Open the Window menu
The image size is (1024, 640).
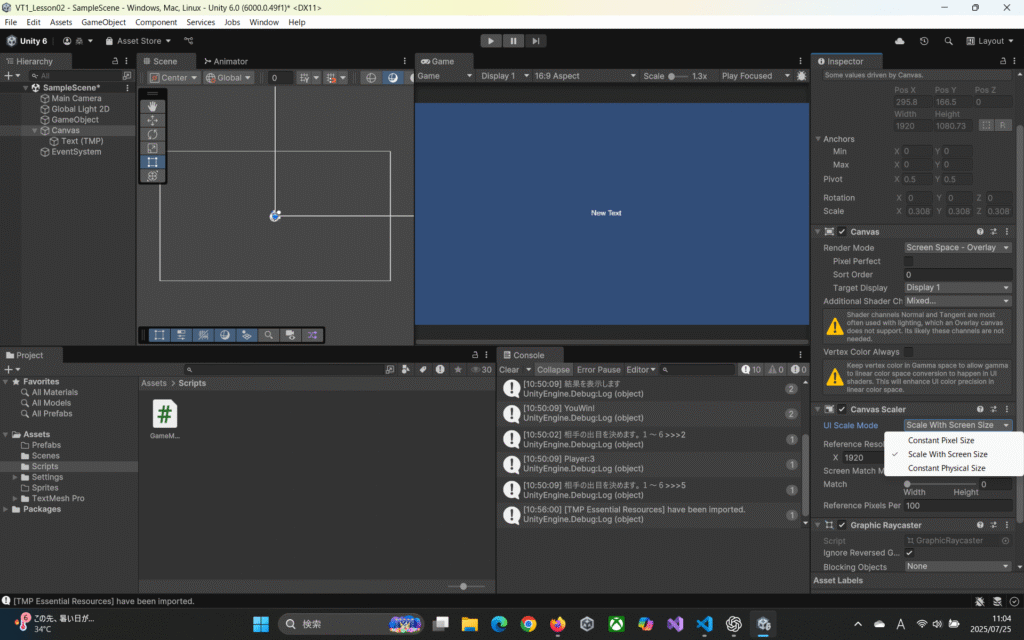click(x=264, y=22)
